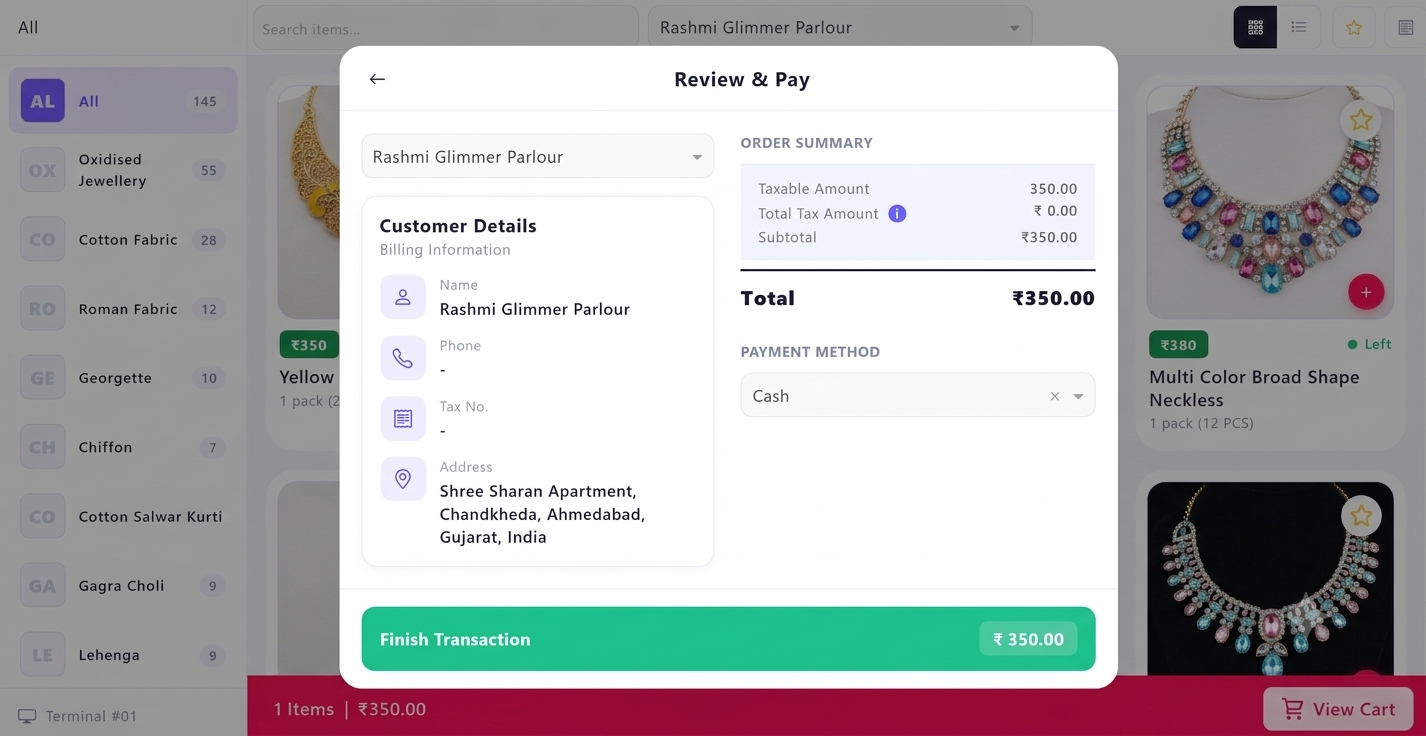The image size is (1426, 736).
Task: Clear the Cash payment method selection
Action: [x=1054, y=396]
